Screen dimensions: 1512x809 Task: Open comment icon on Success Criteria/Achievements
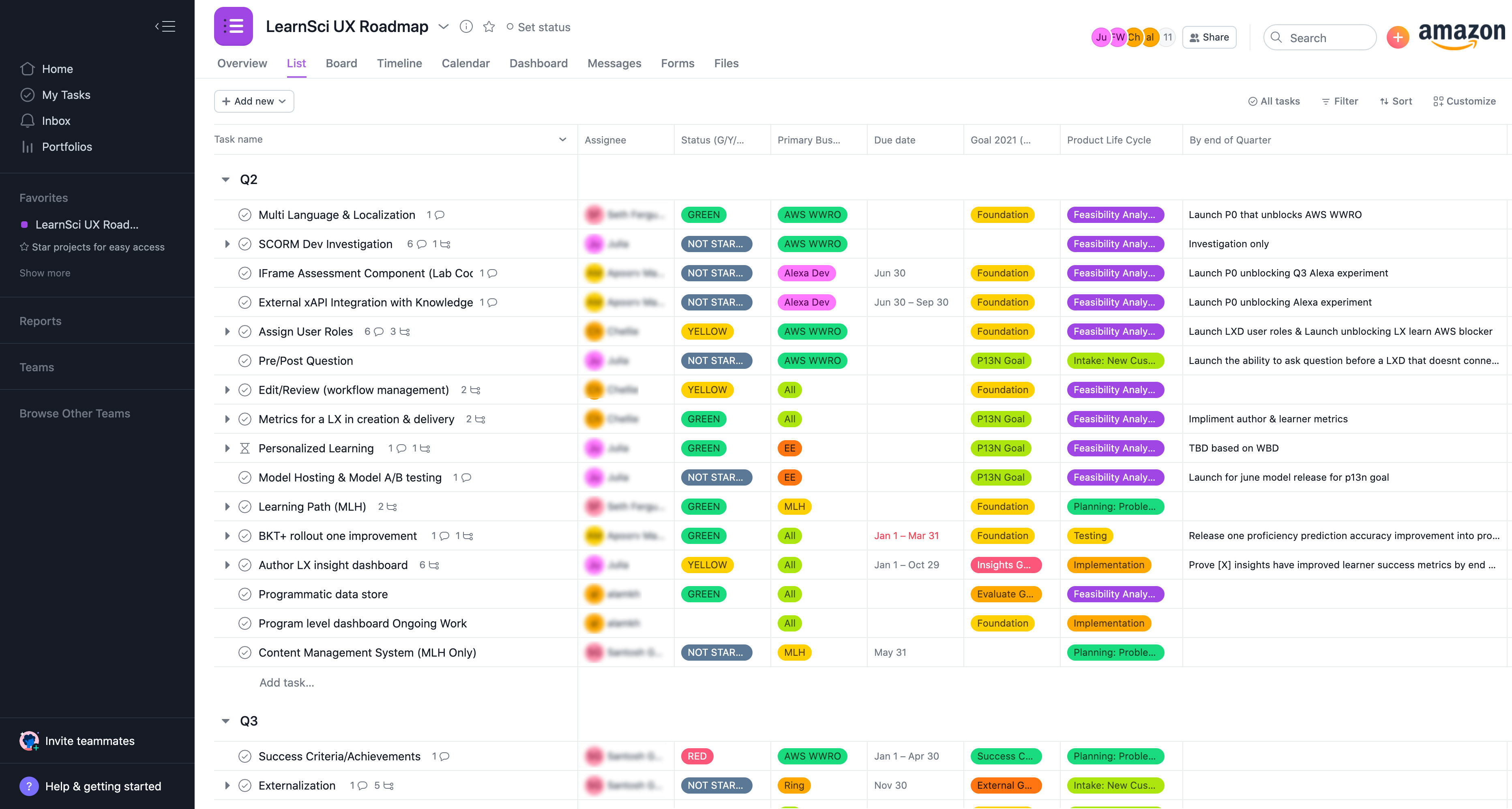(x=444, y=756)
